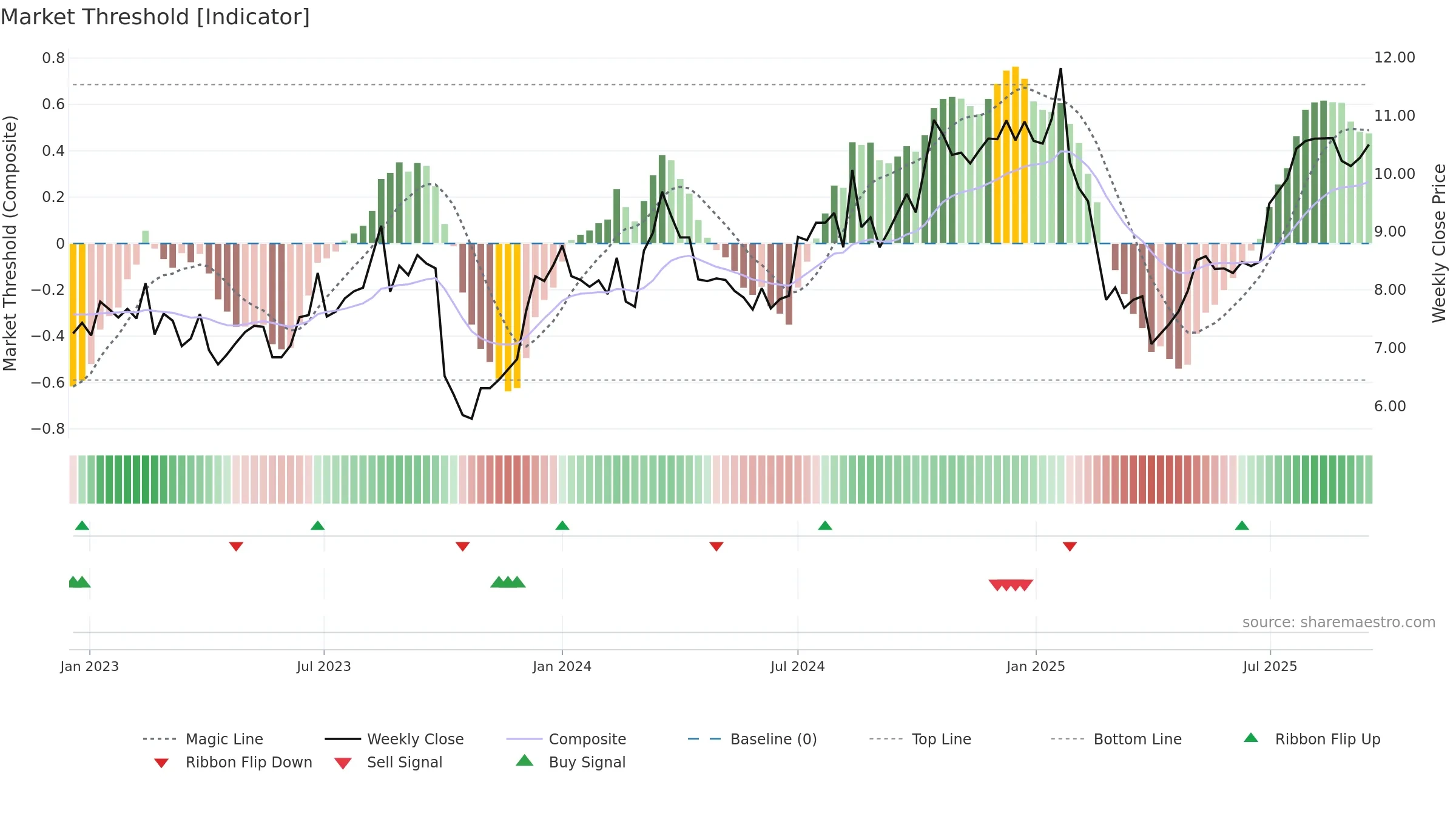Toggle the Magic Line legend entry
This screenshot has width=1456, height=819.
click(203, 739)
